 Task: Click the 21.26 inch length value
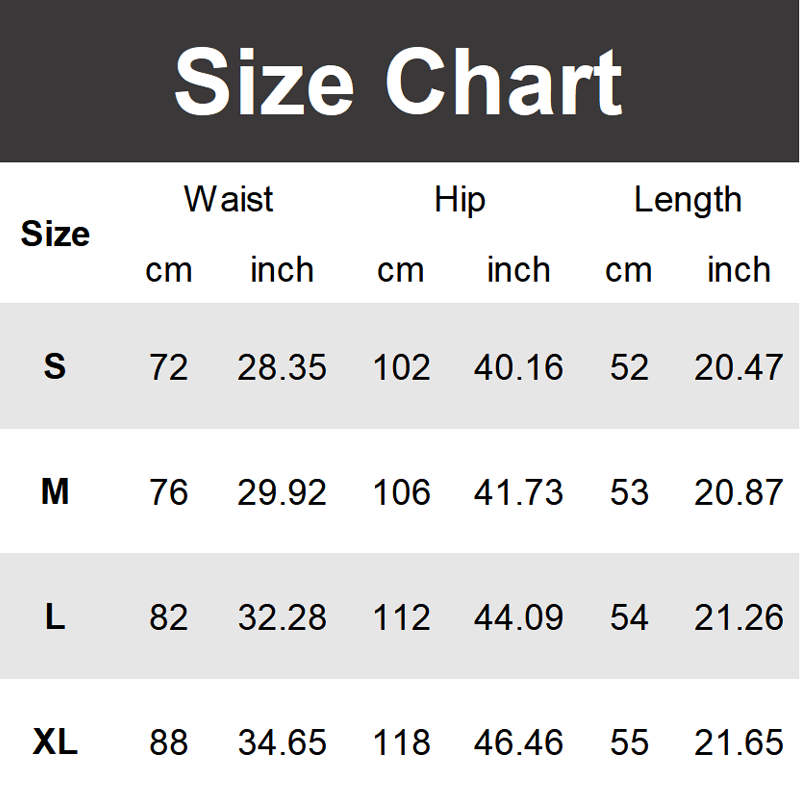click(738, 617)
